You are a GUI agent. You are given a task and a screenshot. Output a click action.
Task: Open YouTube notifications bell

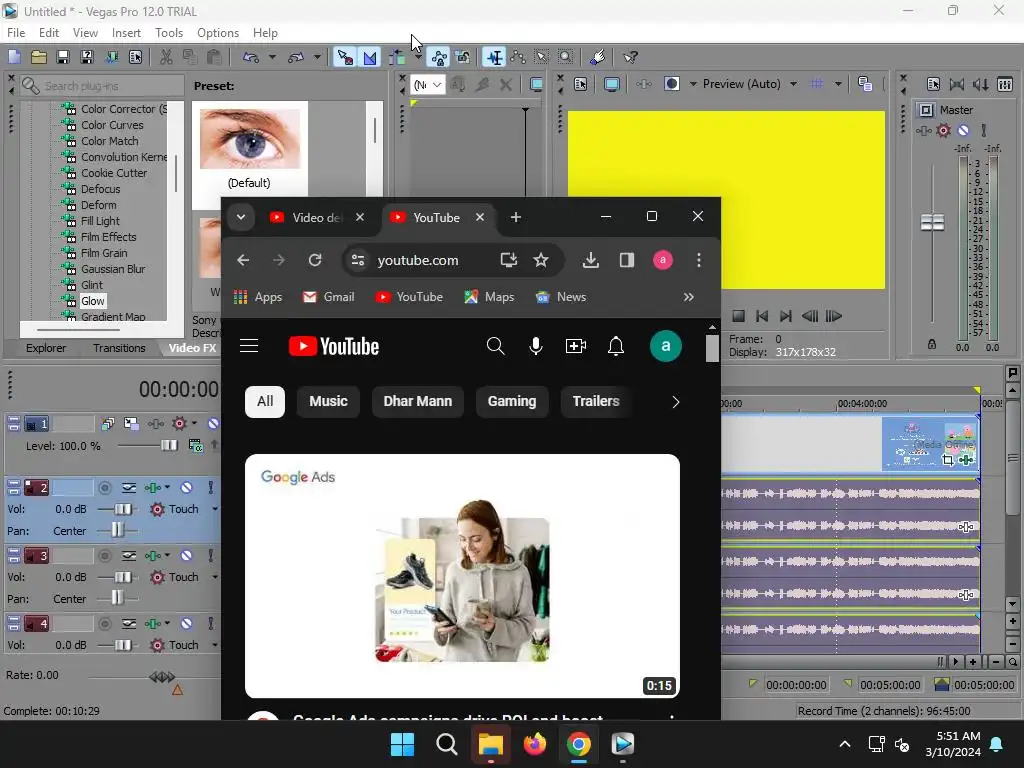point(616,346)
